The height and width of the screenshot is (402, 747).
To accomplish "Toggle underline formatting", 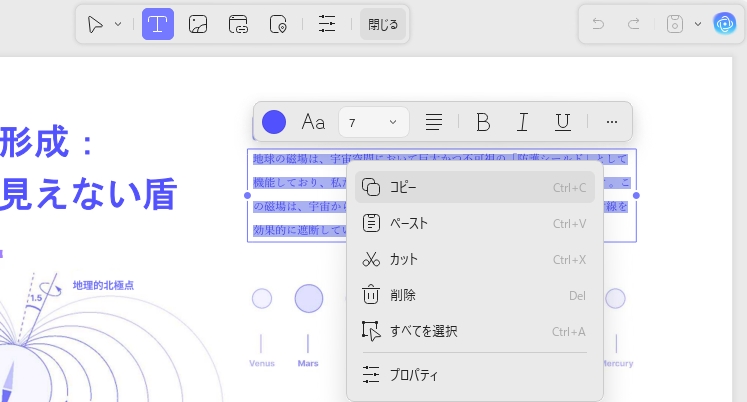I will (x=563, y=122).
